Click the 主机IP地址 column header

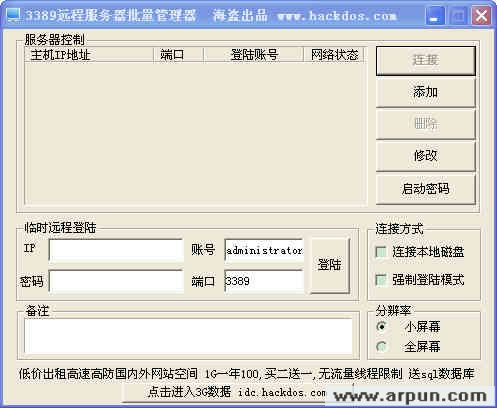89,55
